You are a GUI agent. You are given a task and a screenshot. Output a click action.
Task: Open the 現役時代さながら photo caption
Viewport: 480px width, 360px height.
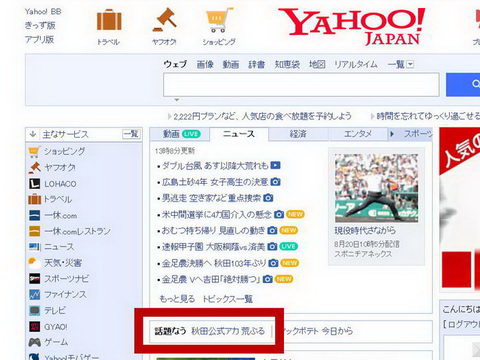click(365, 230)
